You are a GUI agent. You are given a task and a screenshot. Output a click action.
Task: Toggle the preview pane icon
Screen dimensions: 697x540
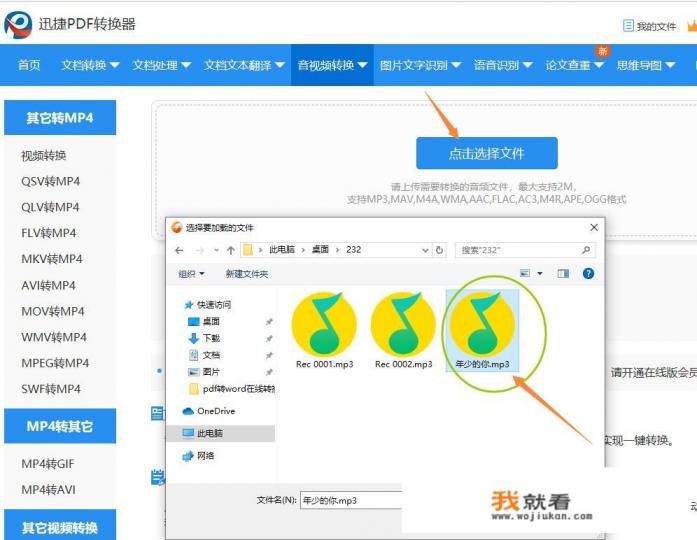click(x=563, y=273)
